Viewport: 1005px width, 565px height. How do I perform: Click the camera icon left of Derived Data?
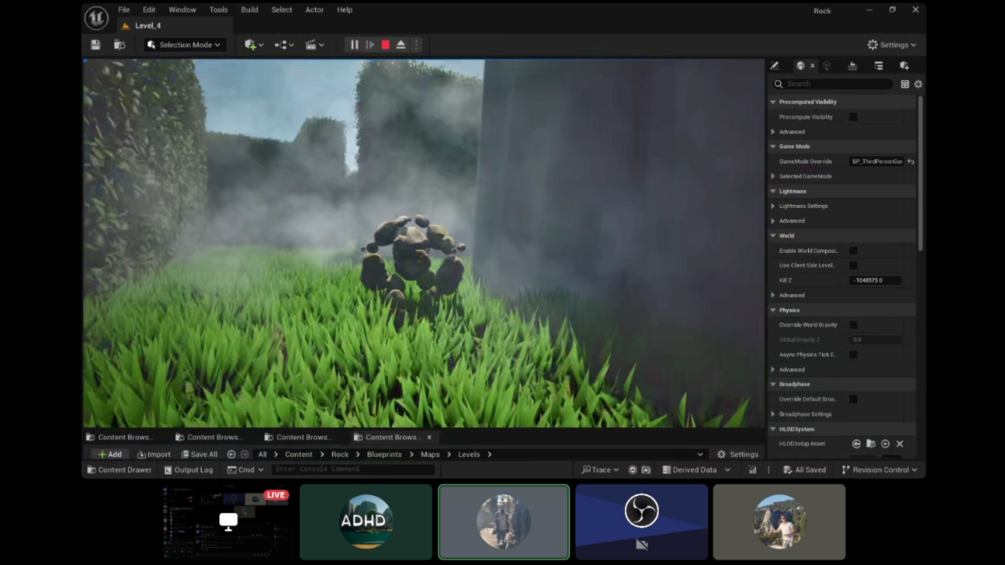coord(646,470)
